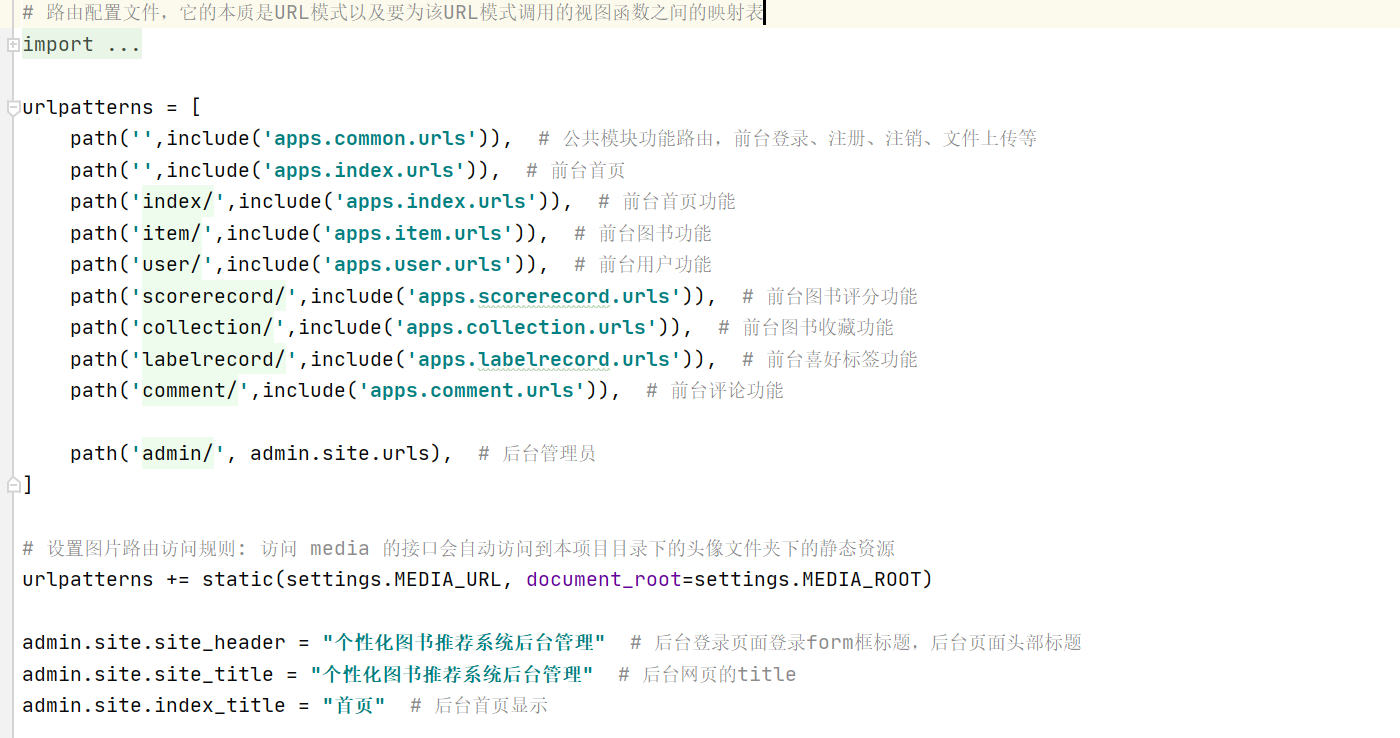The image size is (1400, 738).
Task: Click the comment '# 前台图书功能'
Action: [643, 234]
